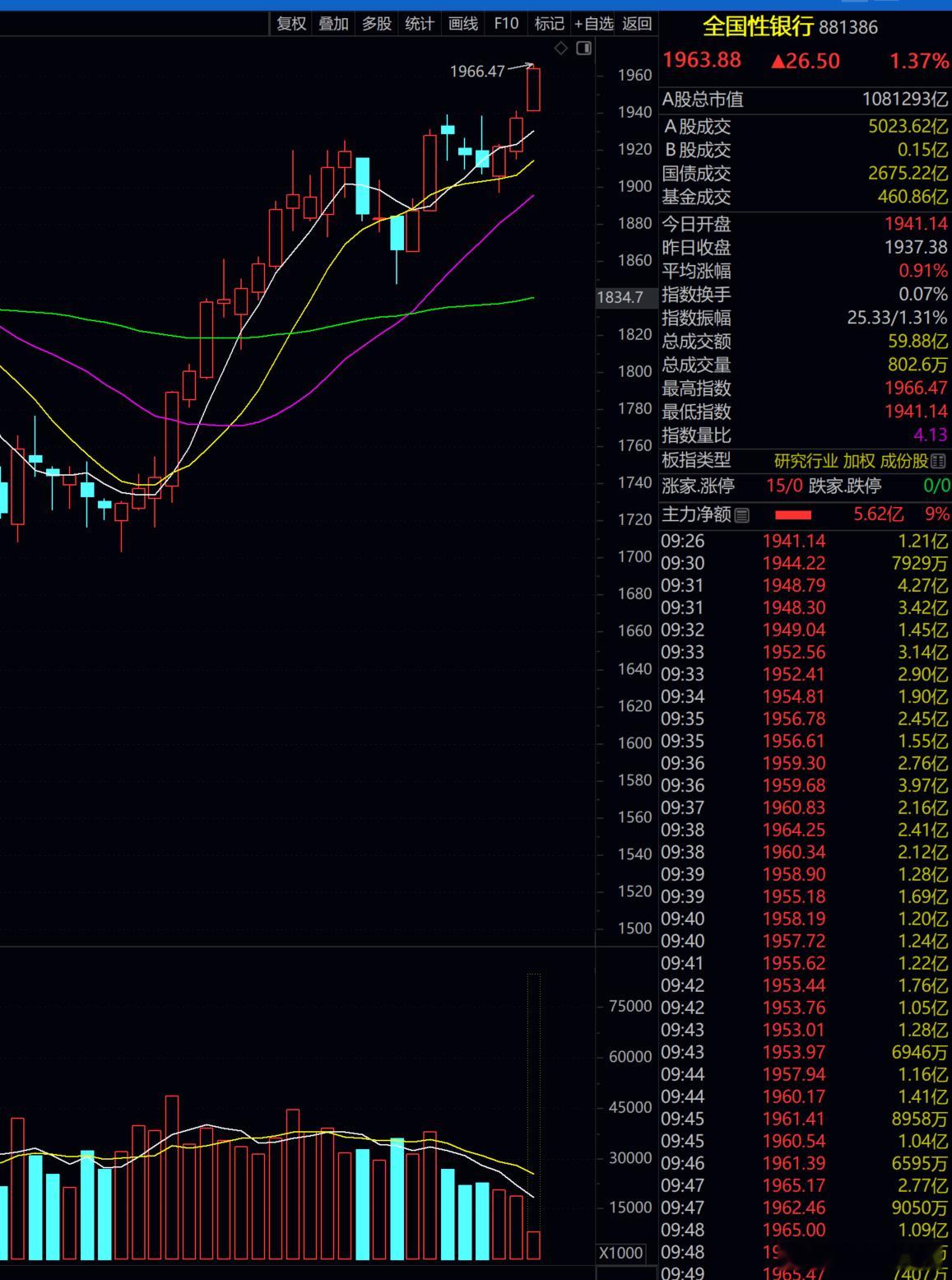Click the 今日开盘 value 1941.14
Screen dimensions: 952x1280
pyautogui.click(x=917, y=224)
